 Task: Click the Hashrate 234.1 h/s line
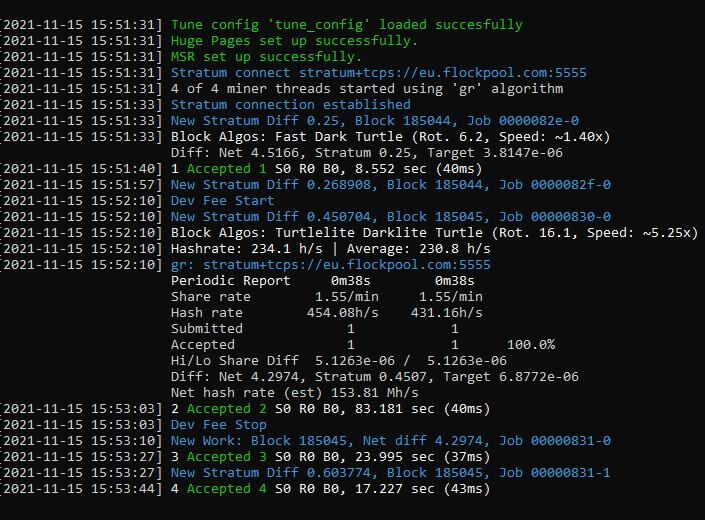[330, 249]
